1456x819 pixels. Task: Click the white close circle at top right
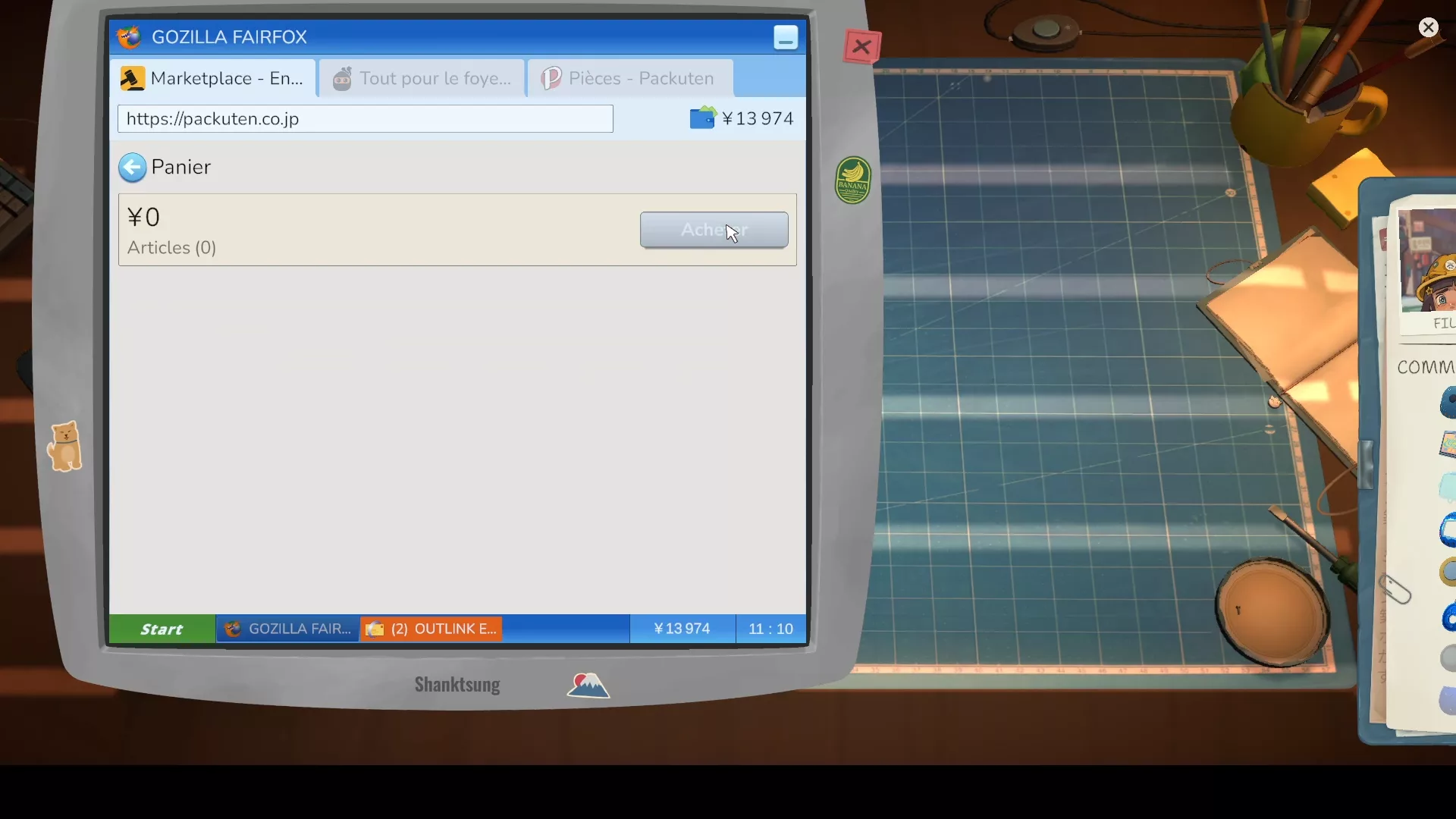coord(1429,27)
